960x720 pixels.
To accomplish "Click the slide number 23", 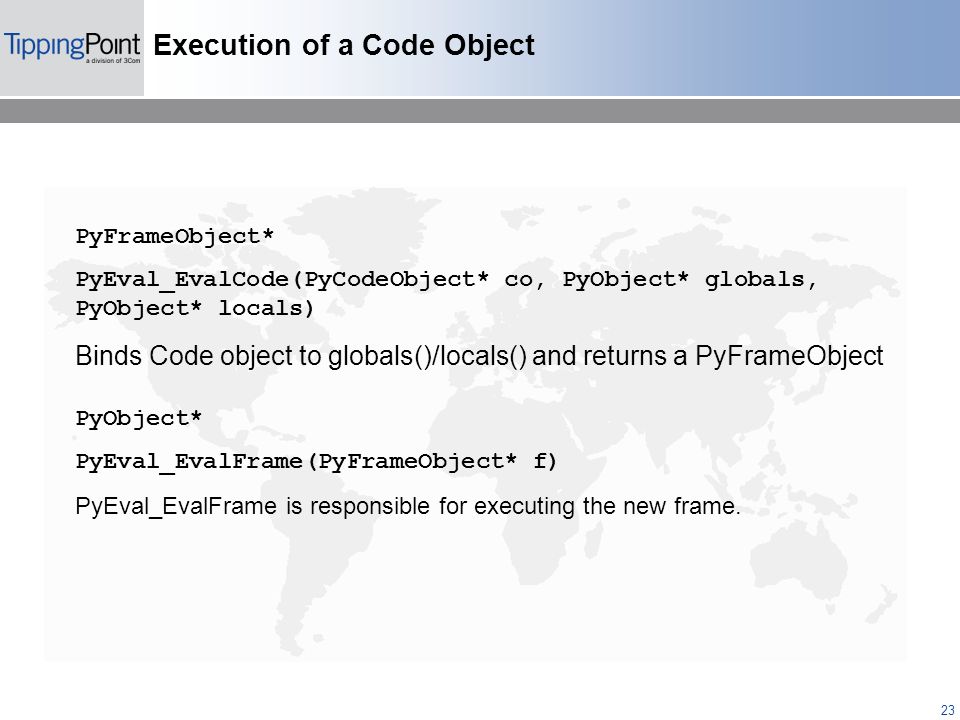I will tap(947, 710).
